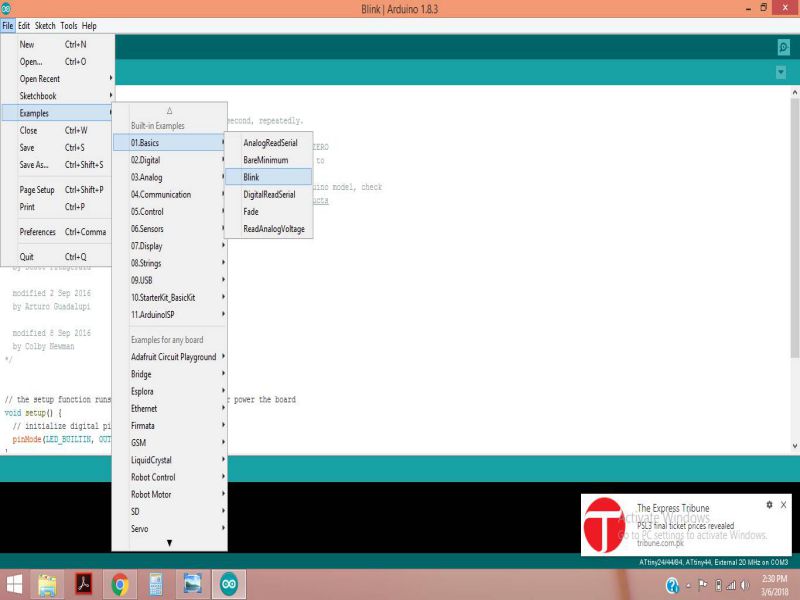Image resolution: width=800 pixels, height=600 pixels.
Task: Select Examples in File menu
Action: point(58,113)
